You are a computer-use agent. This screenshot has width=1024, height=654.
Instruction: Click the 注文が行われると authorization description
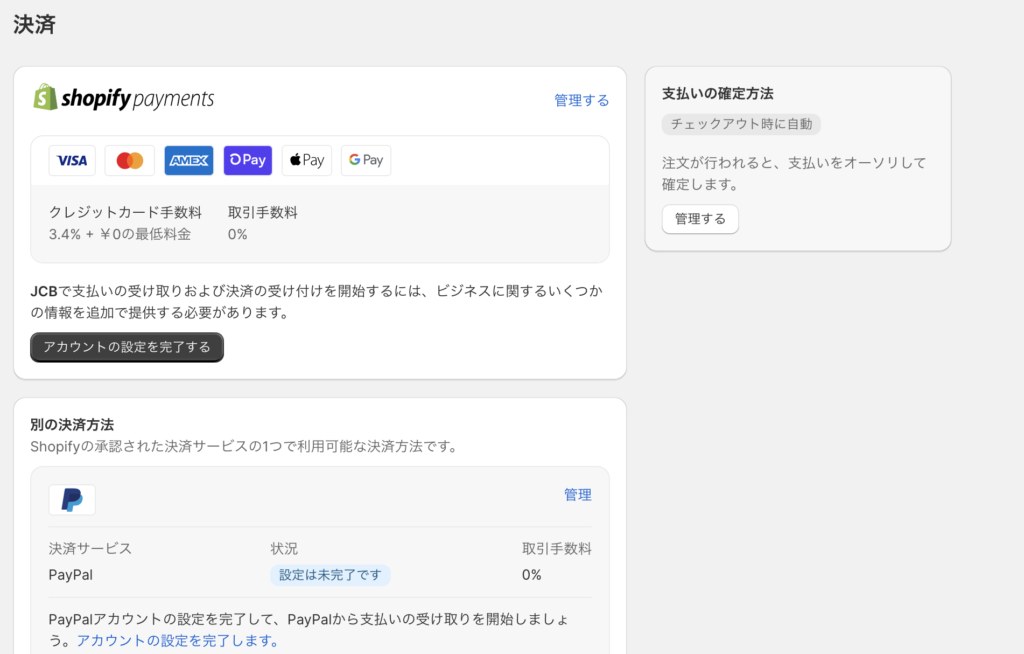tap(794, 174)
